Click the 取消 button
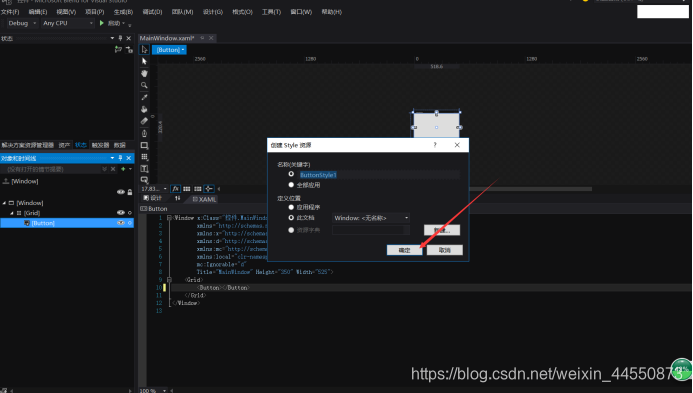Image resolution: width=693 pixels, height=393 pixels. [445, 250]
